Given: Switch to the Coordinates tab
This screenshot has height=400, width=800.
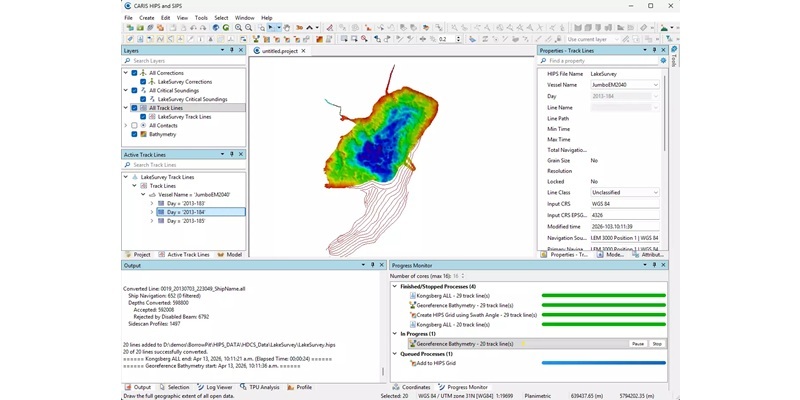Looking at the screenshot, I should click(411, 387).
